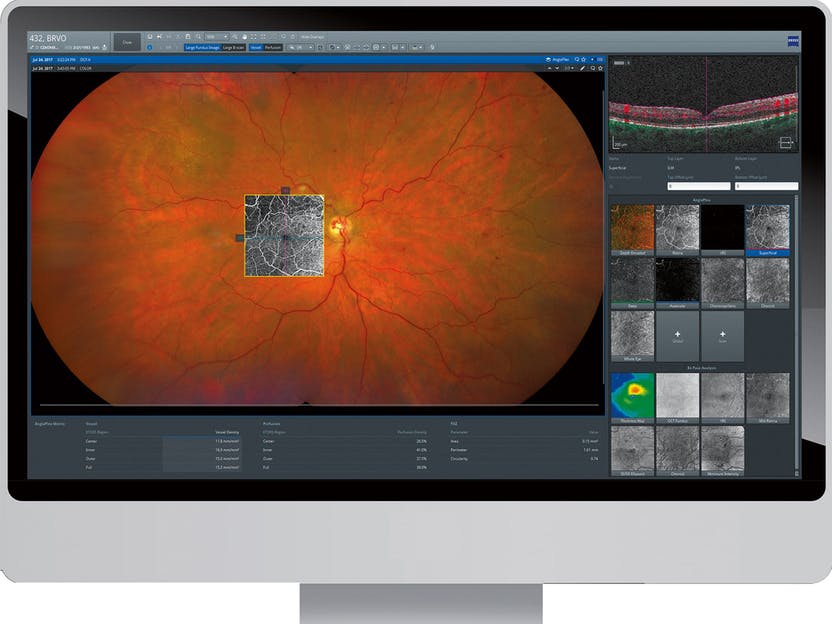832x624 pixels.
Task: Click the Top Offset input field
Action: coord(699,186)
